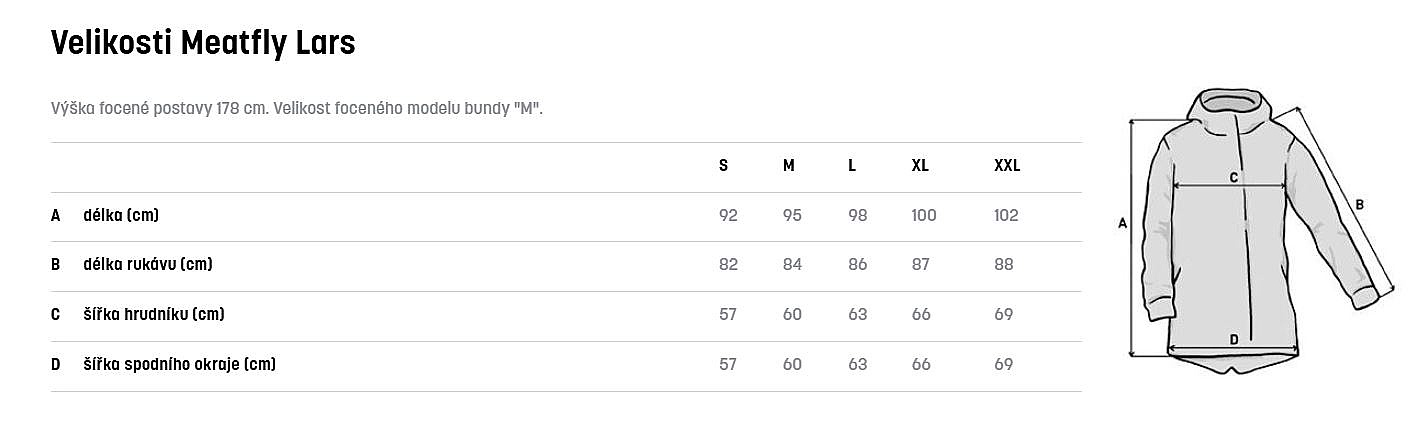
Task: Select the XXL size column header
Action: (x=1007, y=166)
